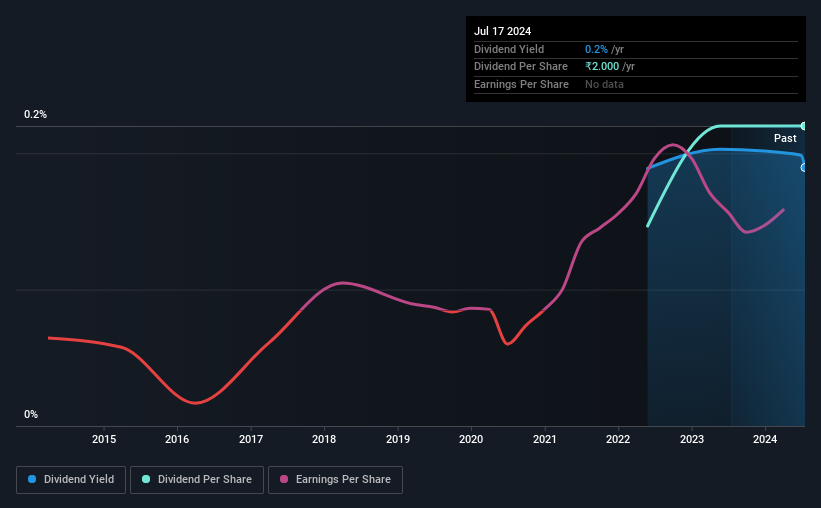
Task: Click the 2024 x-axis year label
Action: [765, 439]
